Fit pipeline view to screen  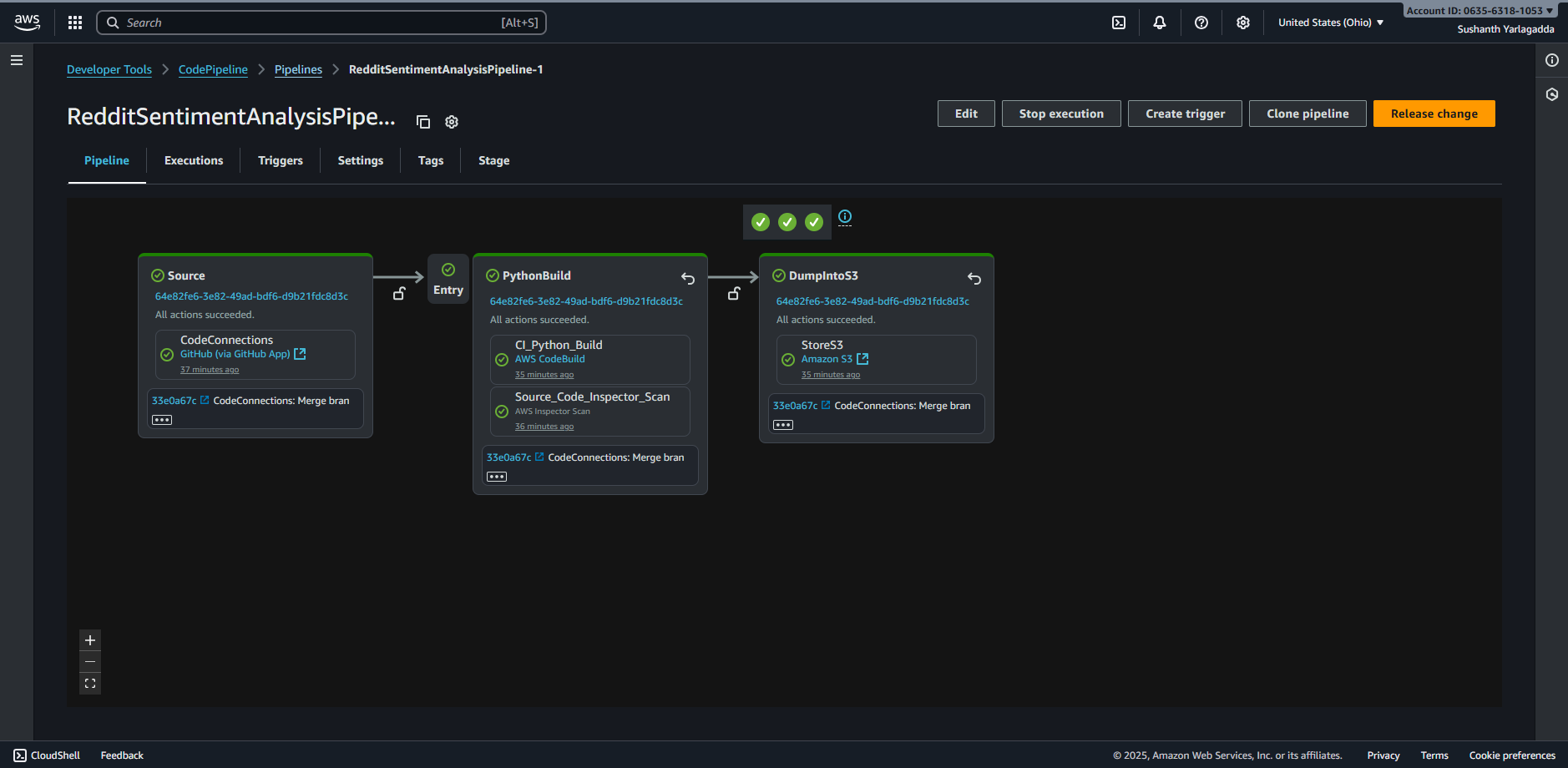(90, 684)
